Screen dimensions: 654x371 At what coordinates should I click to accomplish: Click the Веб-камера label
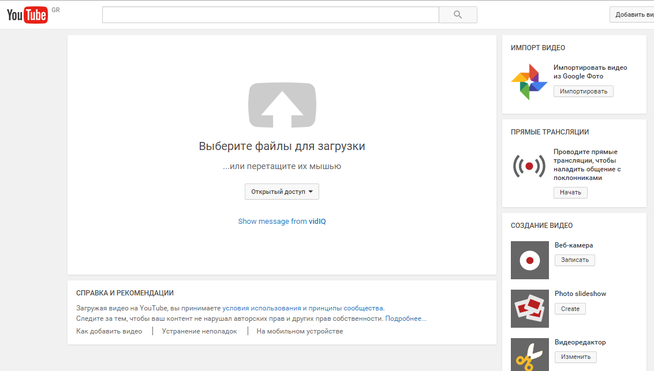574,245
